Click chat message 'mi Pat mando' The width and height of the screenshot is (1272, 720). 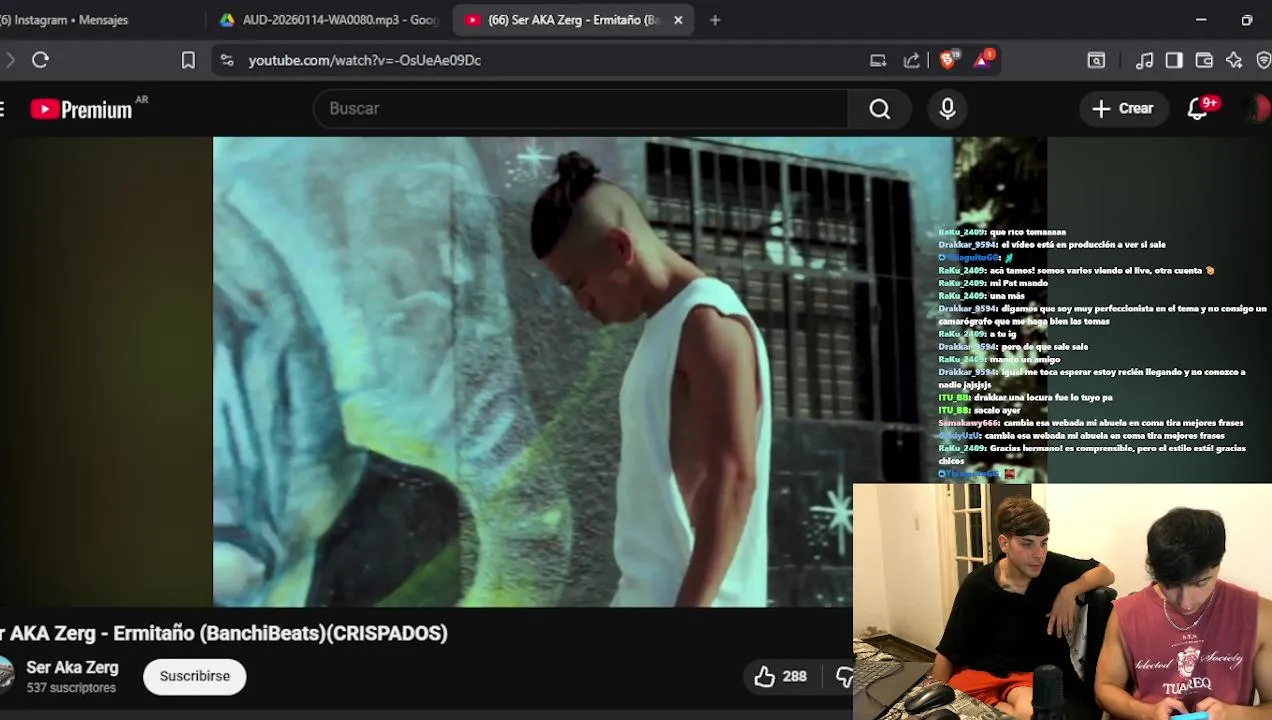click(1018, 283)
